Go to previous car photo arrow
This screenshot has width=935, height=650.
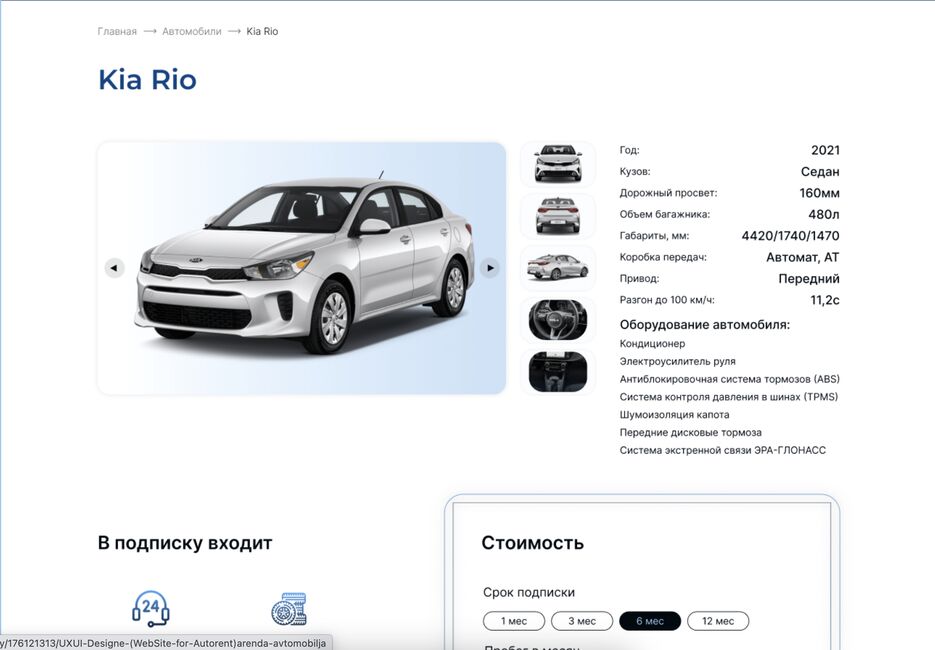click(x=114, y=268)
